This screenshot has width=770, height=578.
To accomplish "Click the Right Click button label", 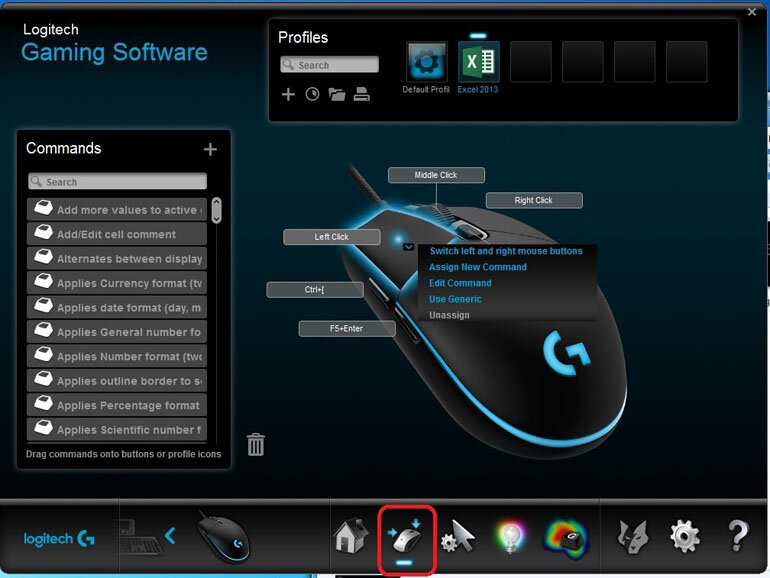I will coord(534,200).
